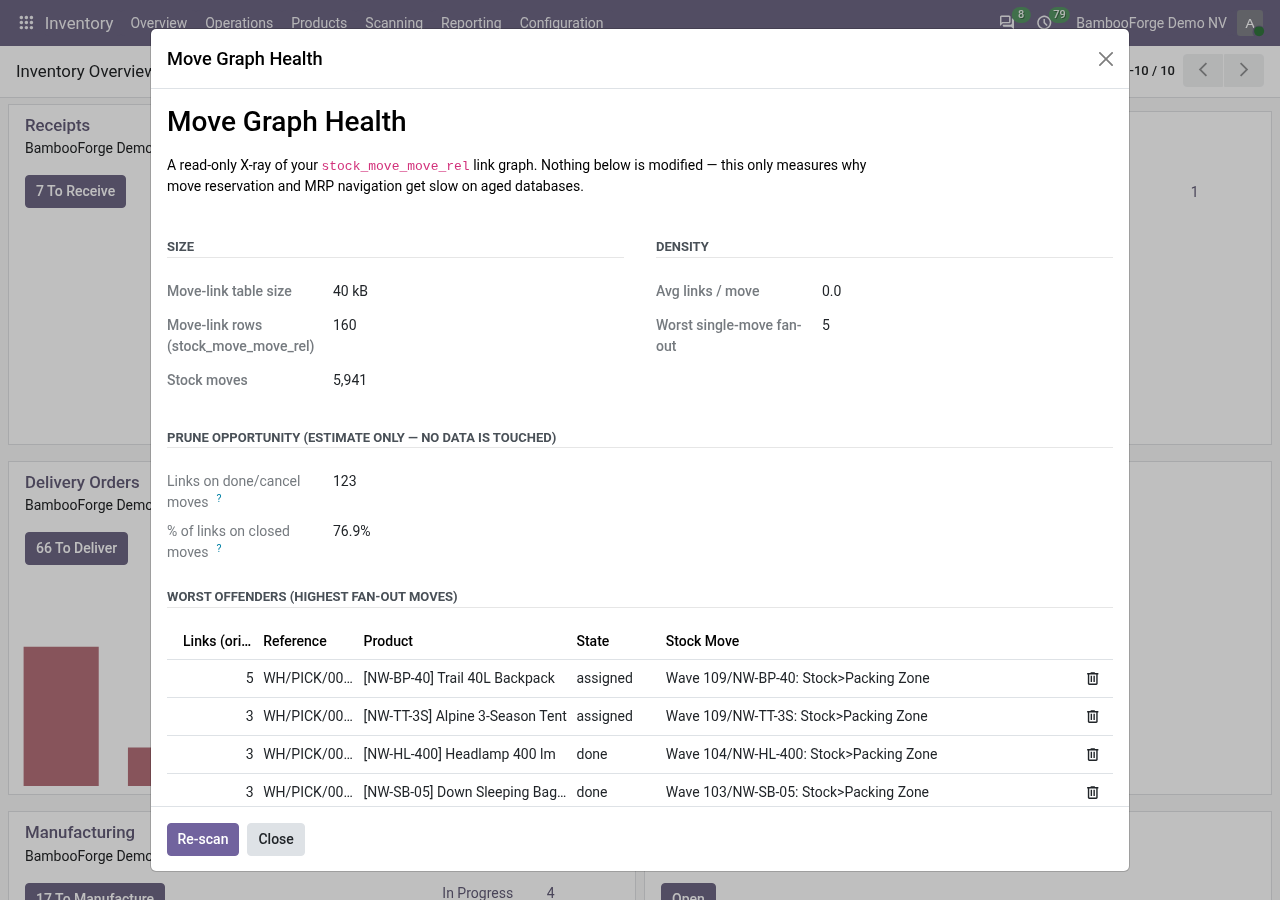Delete the Headlamp 400 lm row
This screenshot has width=1280, height=900.
click(1092, 754)
